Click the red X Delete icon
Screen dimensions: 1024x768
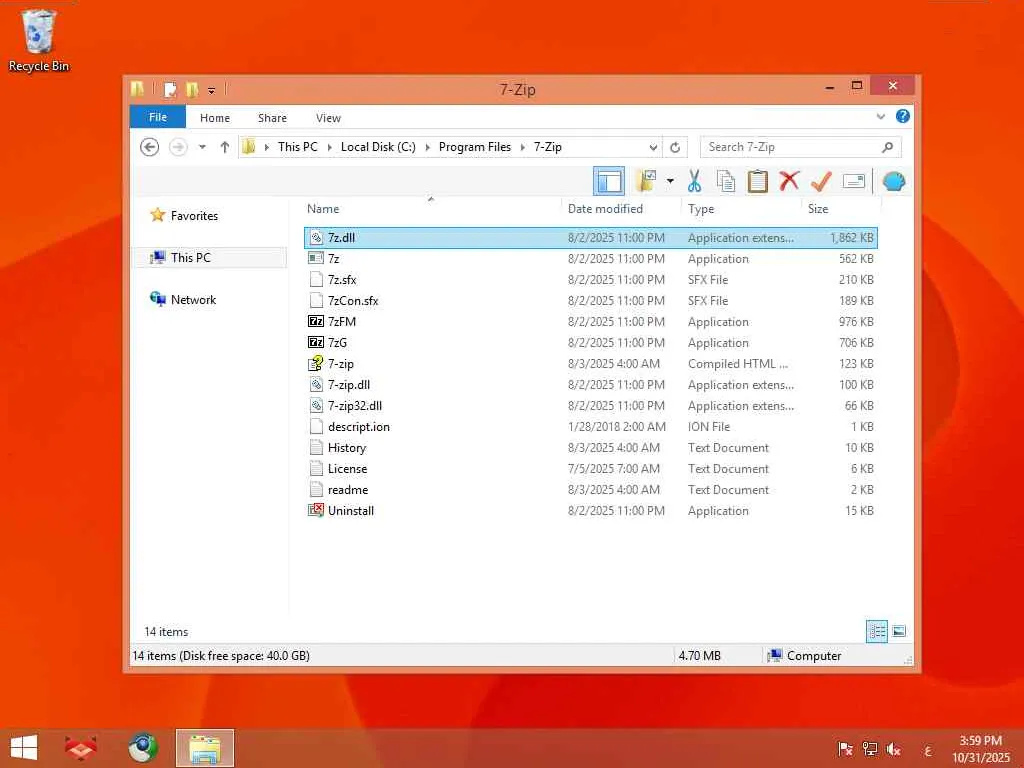pyautogui.click(x=789, y=181)
